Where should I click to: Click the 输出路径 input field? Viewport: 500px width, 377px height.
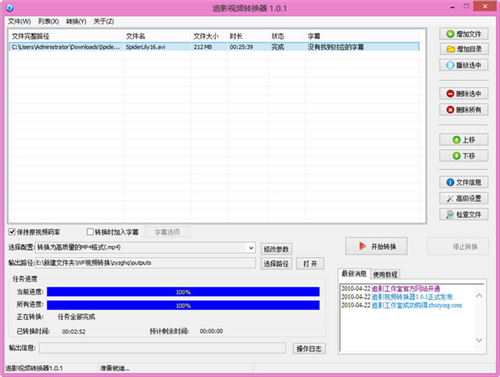[145, 263]
